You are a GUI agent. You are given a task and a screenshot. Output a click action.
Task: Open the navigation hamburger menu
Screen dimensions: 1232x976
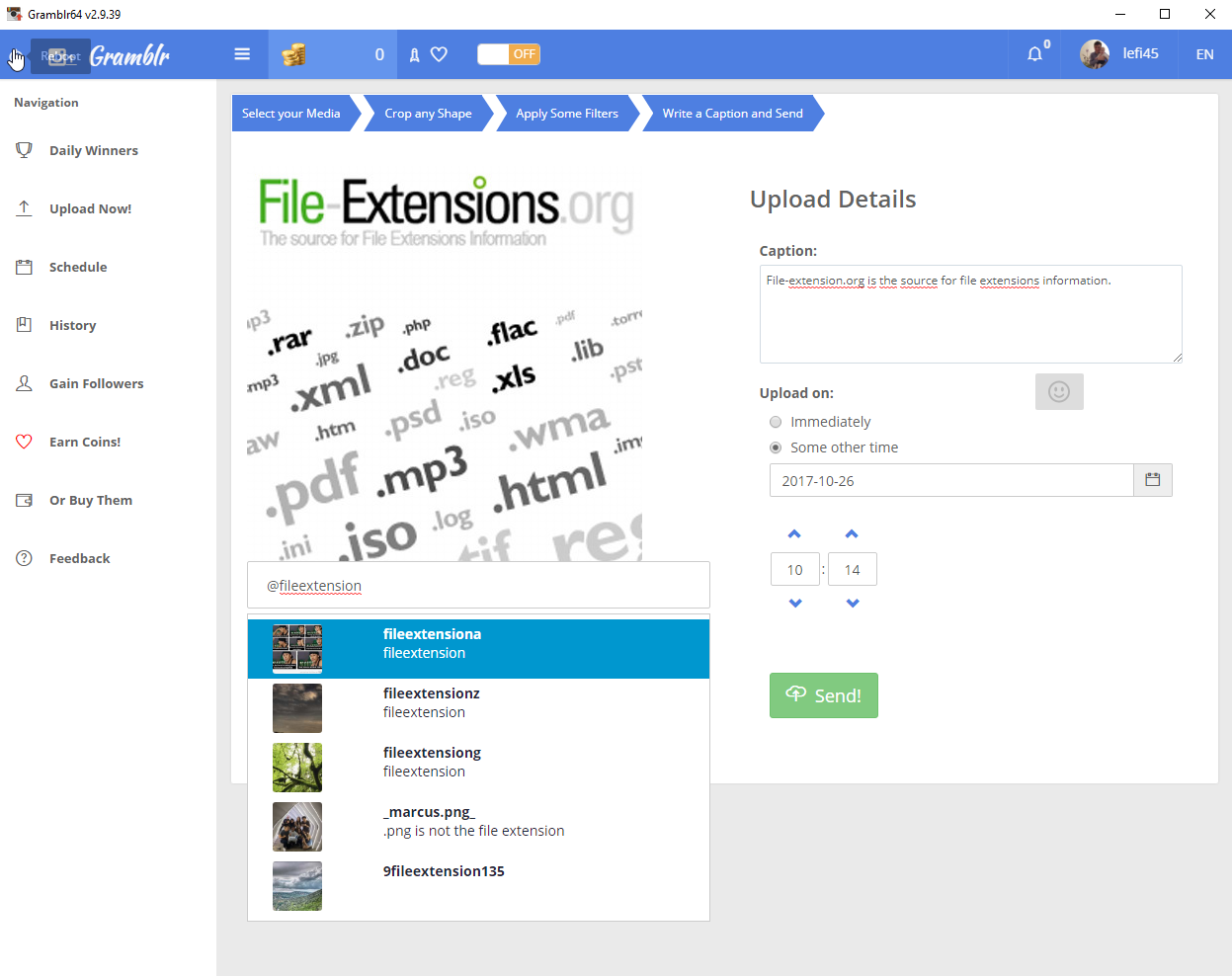(242, 54)
